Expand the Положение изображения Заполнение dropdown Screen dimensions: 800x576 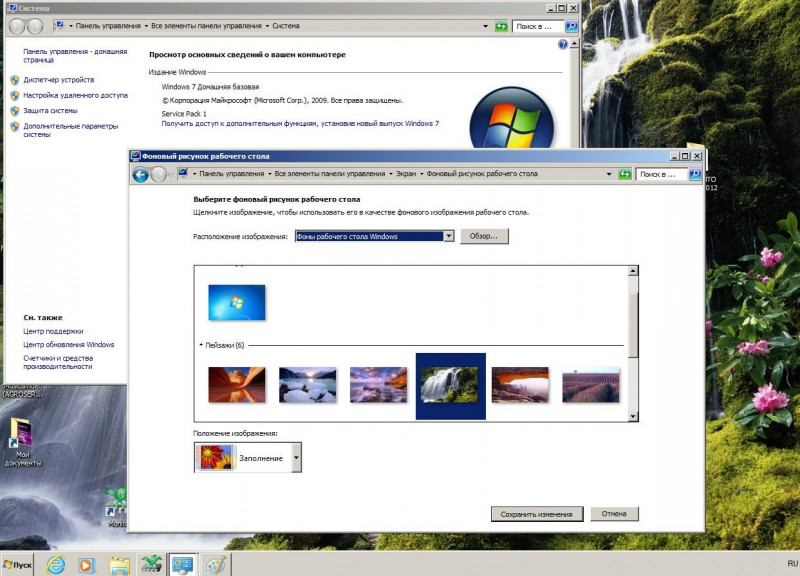pyautogui.click(x=296, y=458)
